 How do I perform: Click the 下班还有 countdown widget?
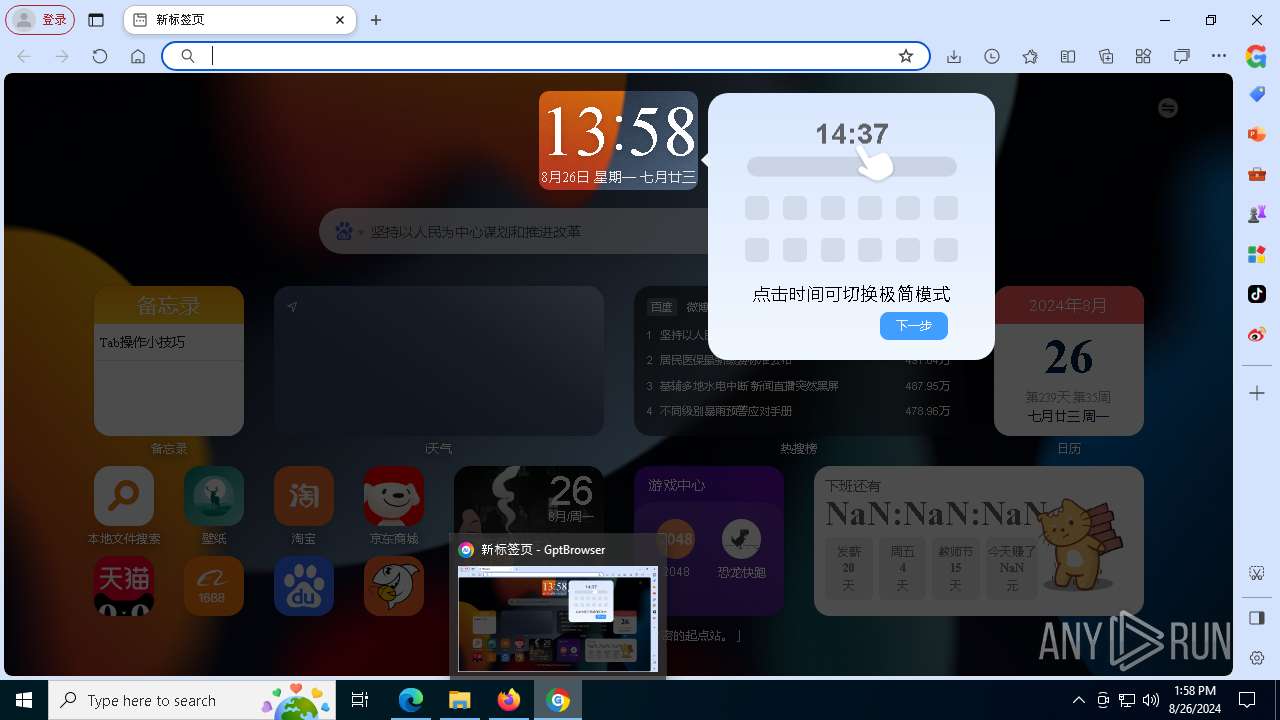pyautogui.click(x=979, y=541)
